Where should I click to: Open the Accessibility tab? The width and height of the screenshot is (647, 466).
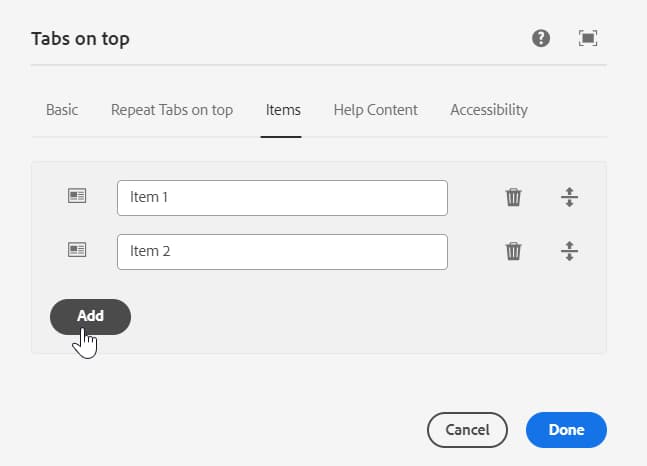coord(489,110)
